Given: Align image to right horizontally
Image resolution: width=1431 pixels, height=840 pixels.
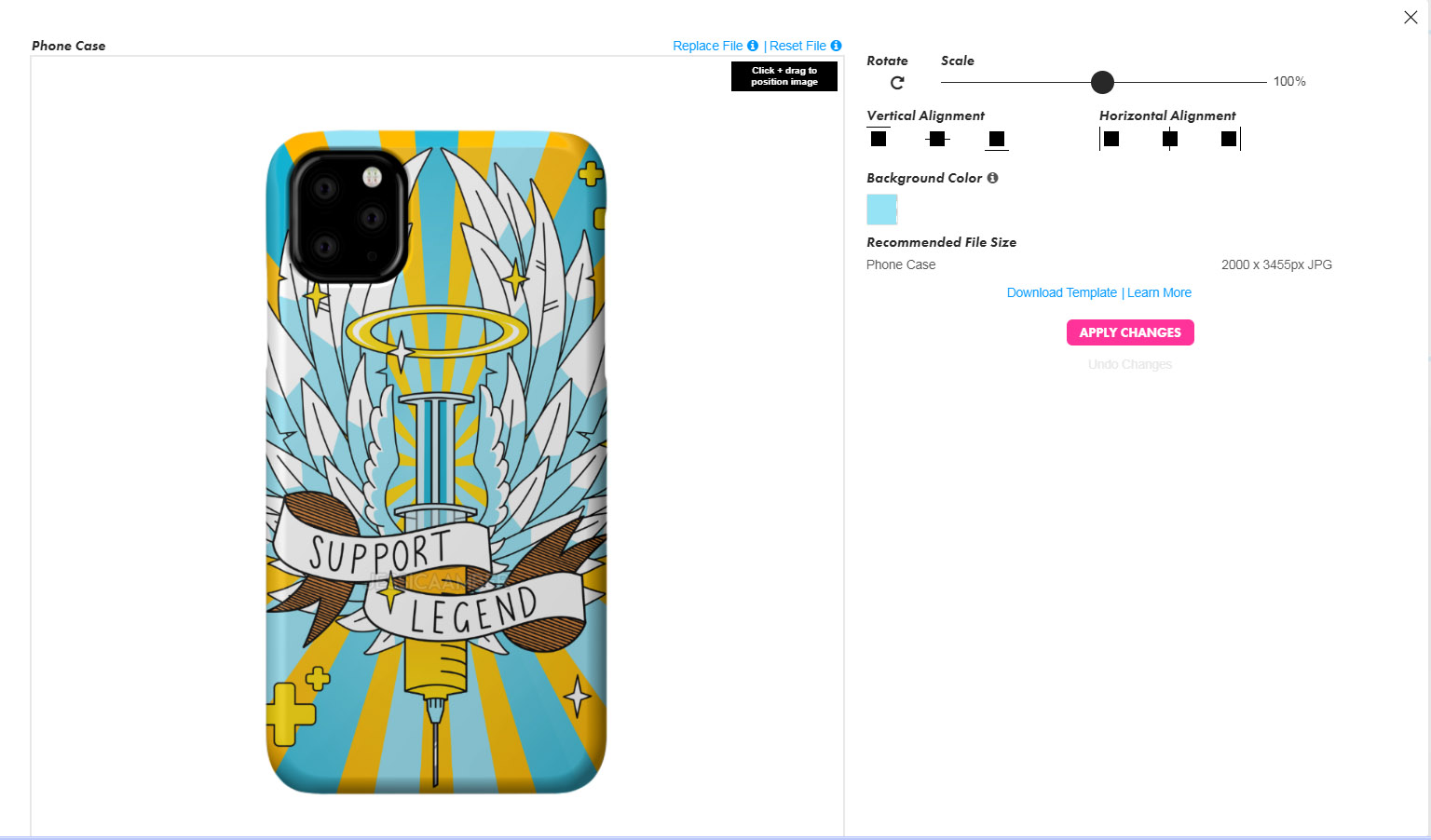Looking at the screenshot, I should click(x=1230, y=139).
